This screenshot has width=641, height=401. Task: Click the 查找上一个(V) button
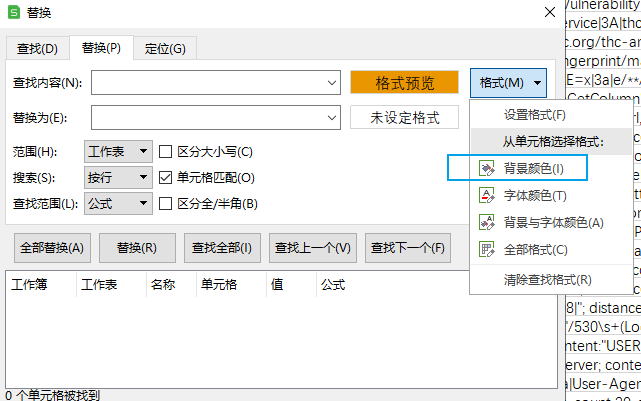point(313,248)
